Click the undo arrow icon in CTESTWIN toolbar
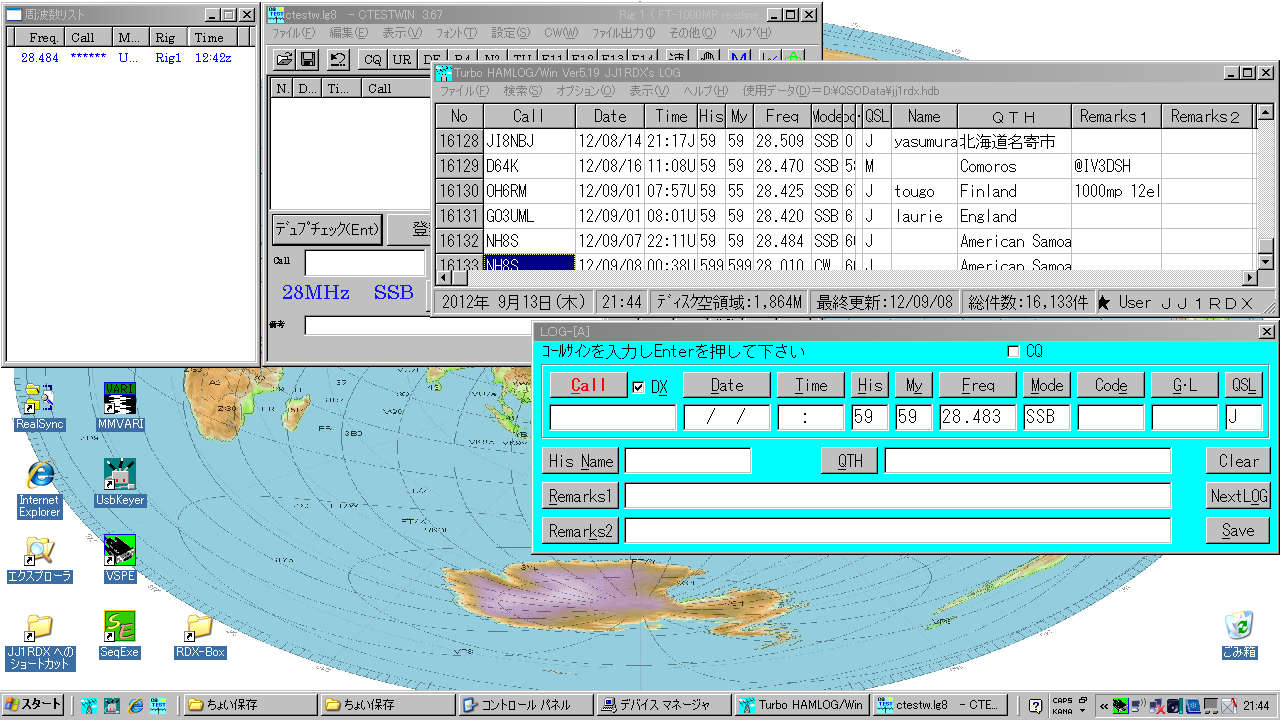Viewport: 1280px width, 720px height. point(339,59)
